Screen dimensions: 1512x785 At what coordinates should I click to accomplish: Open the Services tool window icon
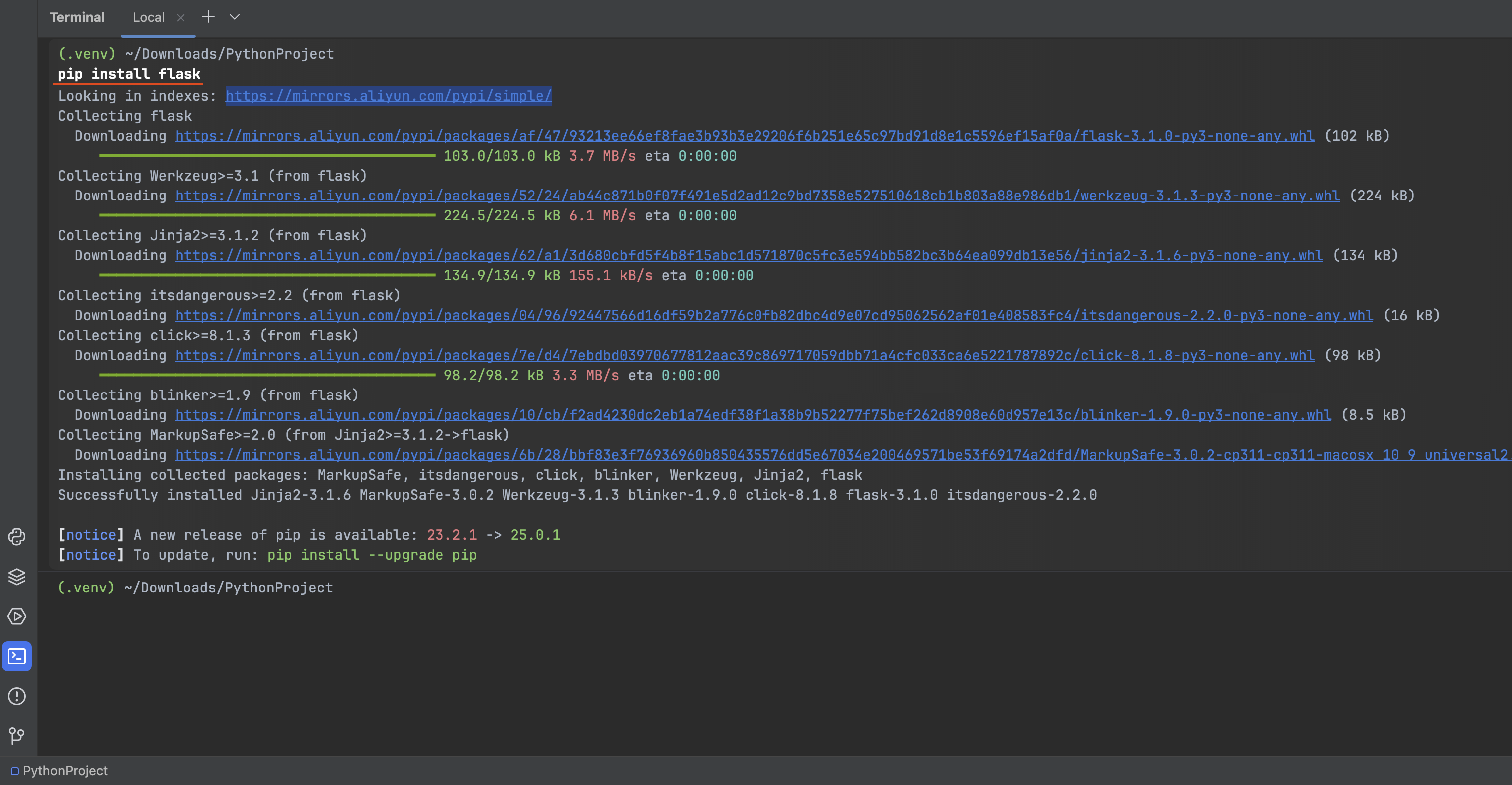pyautogui.click(x=16, y=616)
